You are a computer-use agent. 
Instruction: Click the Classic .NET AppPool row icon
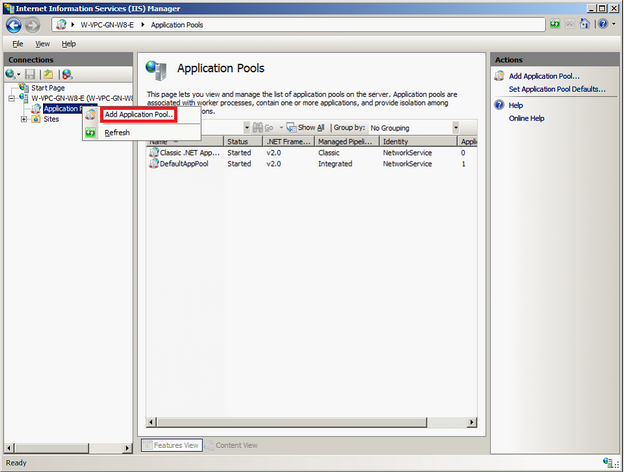pyautogui.click(x=154, y=152)
